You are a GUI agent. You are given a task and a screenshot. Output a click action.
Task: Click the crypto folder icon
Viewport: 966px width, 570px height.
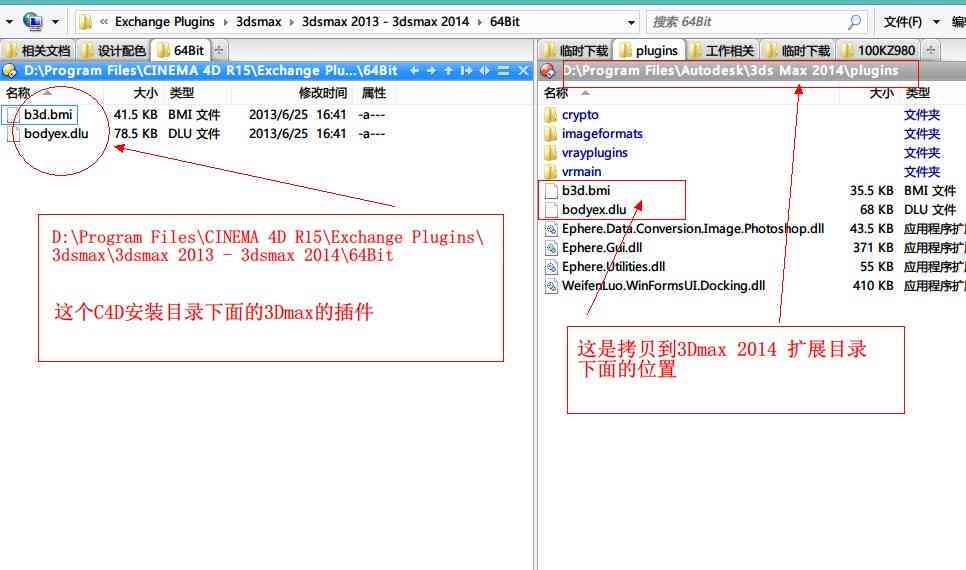click(551, 115)
